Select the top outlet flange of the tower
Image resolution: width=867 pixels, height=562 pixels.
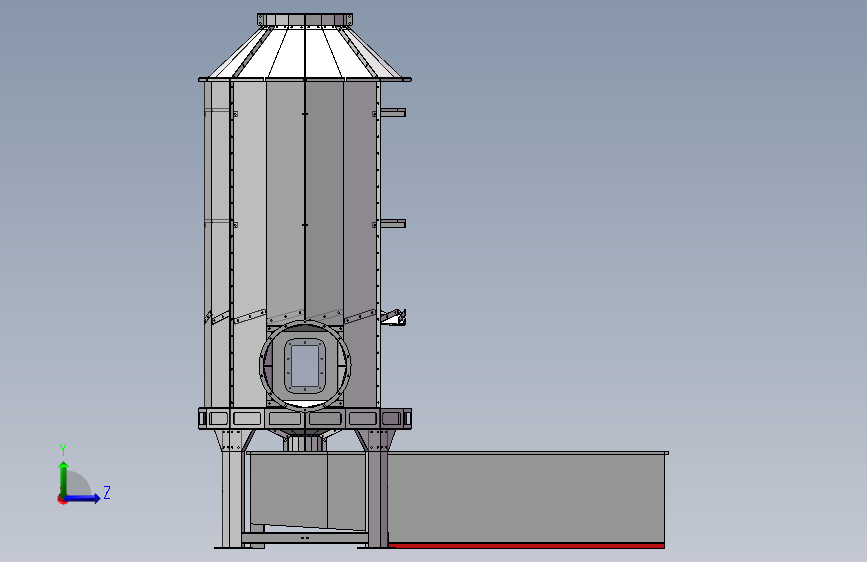tap(305, 20)
